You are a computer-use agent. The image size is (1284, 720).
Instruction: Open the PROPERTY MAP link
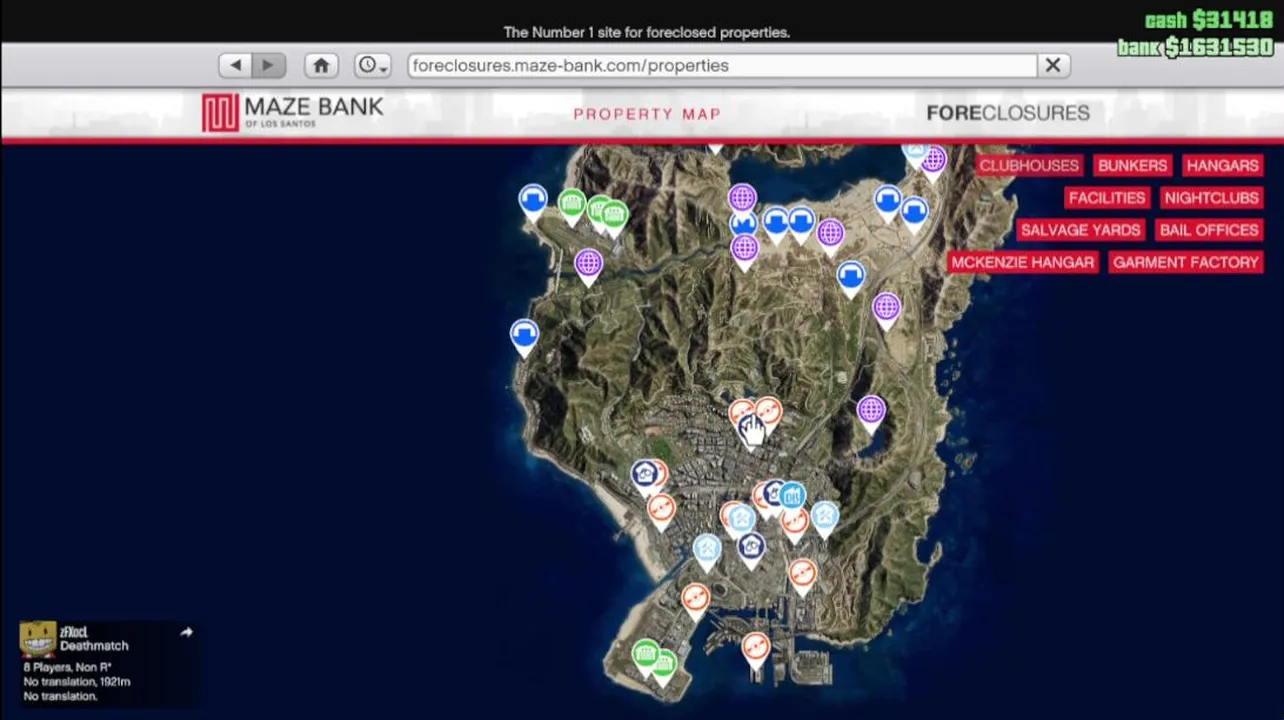coord(647,114)
